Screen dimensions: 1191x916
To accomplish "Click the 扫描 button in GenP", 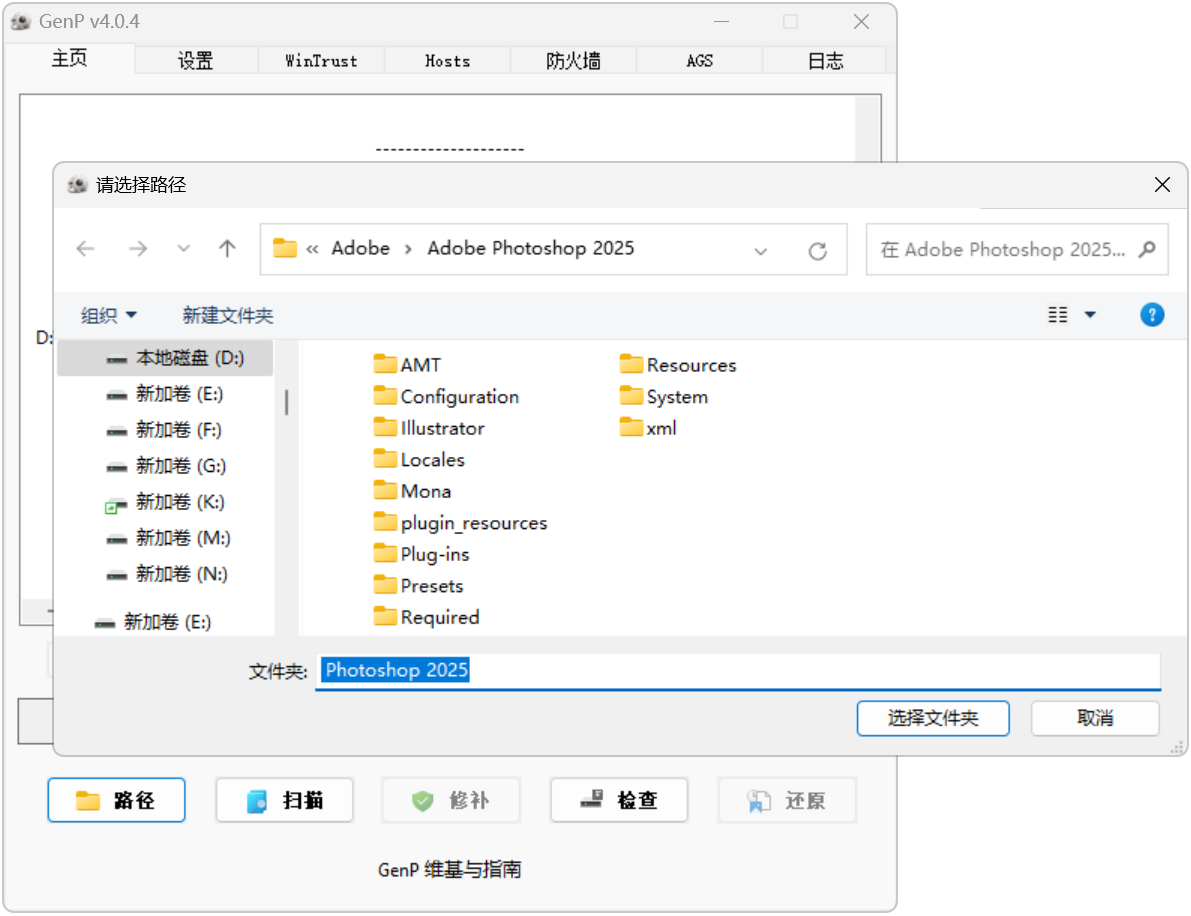I will click(x=285, y=800).
